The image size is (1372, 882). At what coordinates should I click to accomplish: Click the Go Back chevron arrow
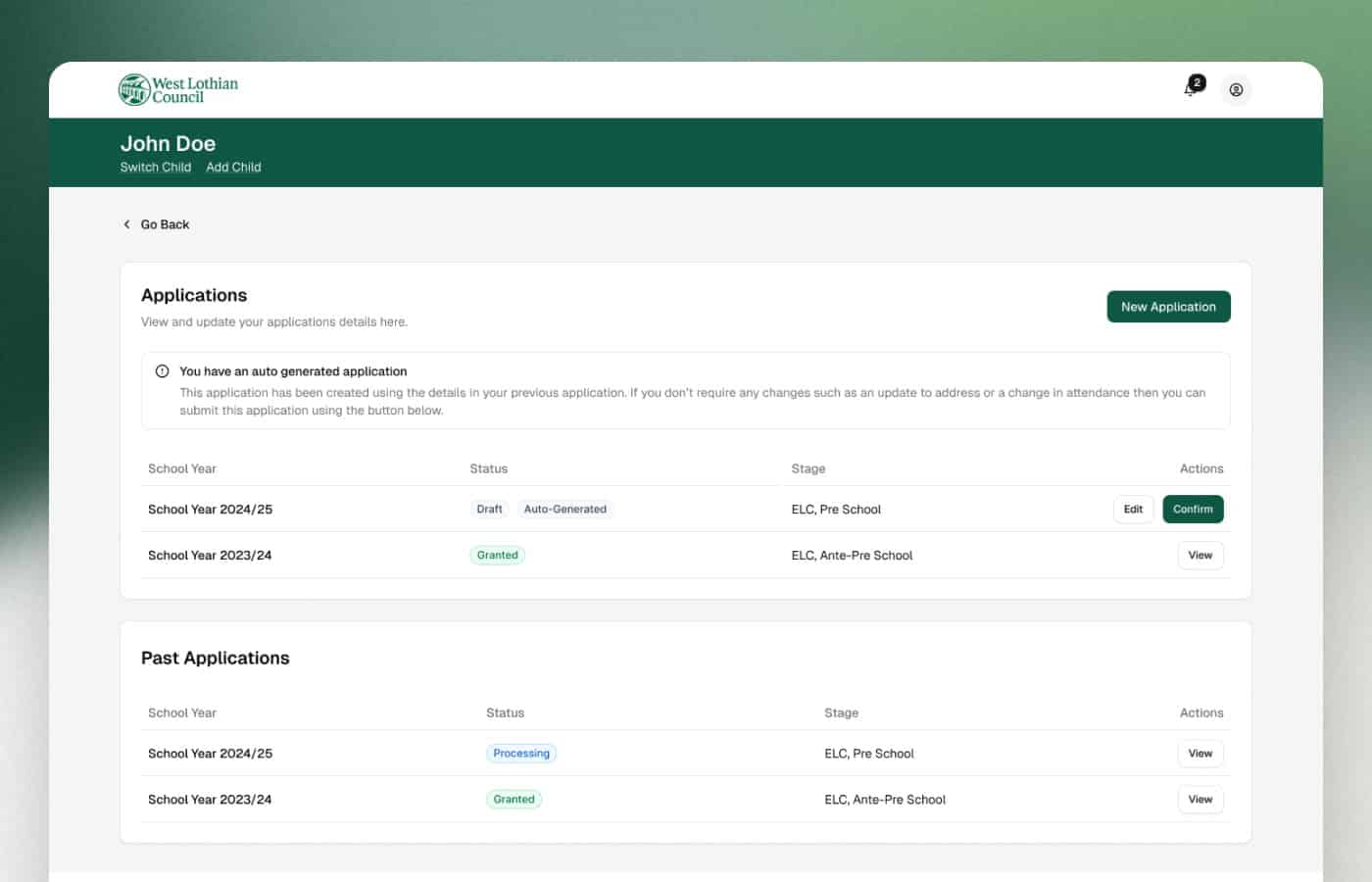click(126, 224)
